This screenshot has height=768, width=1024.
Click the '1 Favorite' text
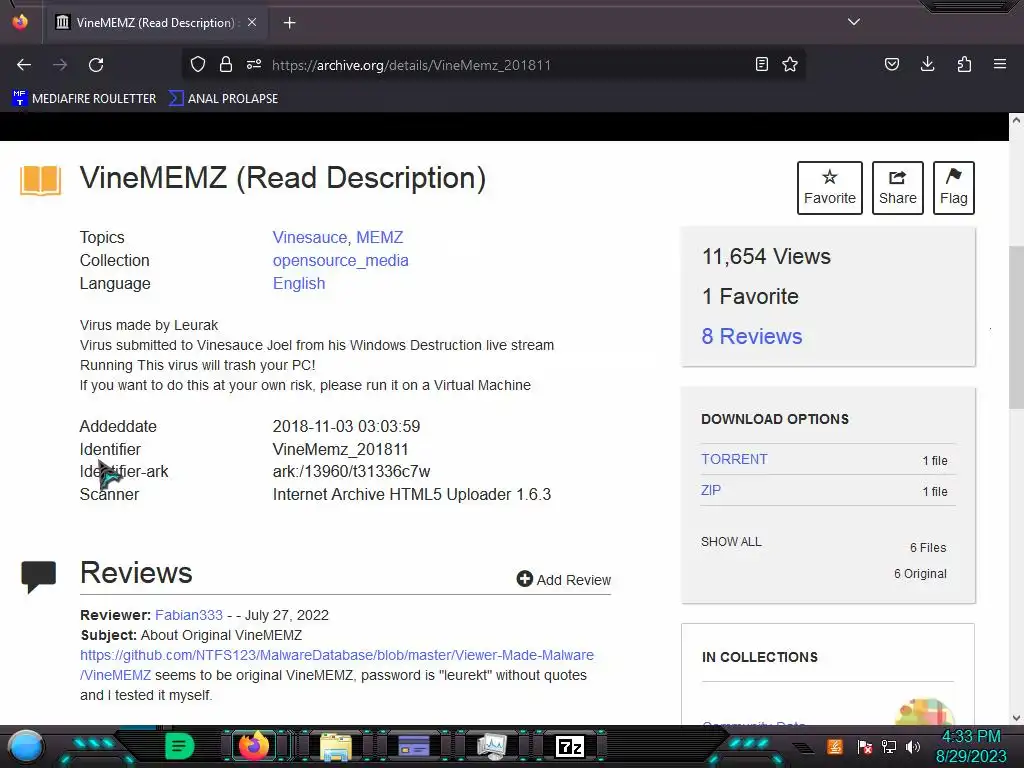750,296
